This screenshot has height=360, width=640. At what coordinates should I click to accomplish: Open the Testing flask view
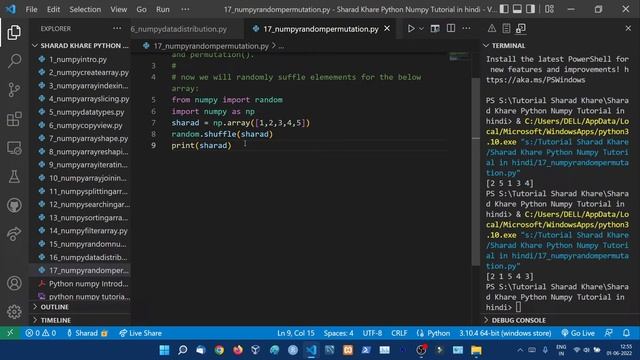pos(14,176)
